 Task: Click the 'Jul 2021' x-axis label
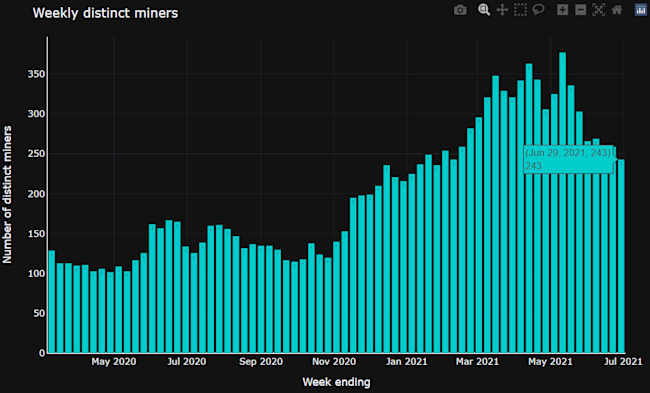point(623,362)
